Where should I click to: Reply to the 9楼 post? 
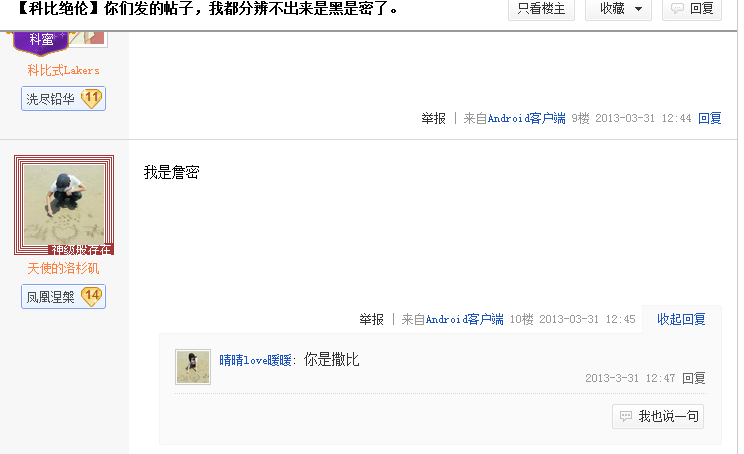(x=709, y=118)
